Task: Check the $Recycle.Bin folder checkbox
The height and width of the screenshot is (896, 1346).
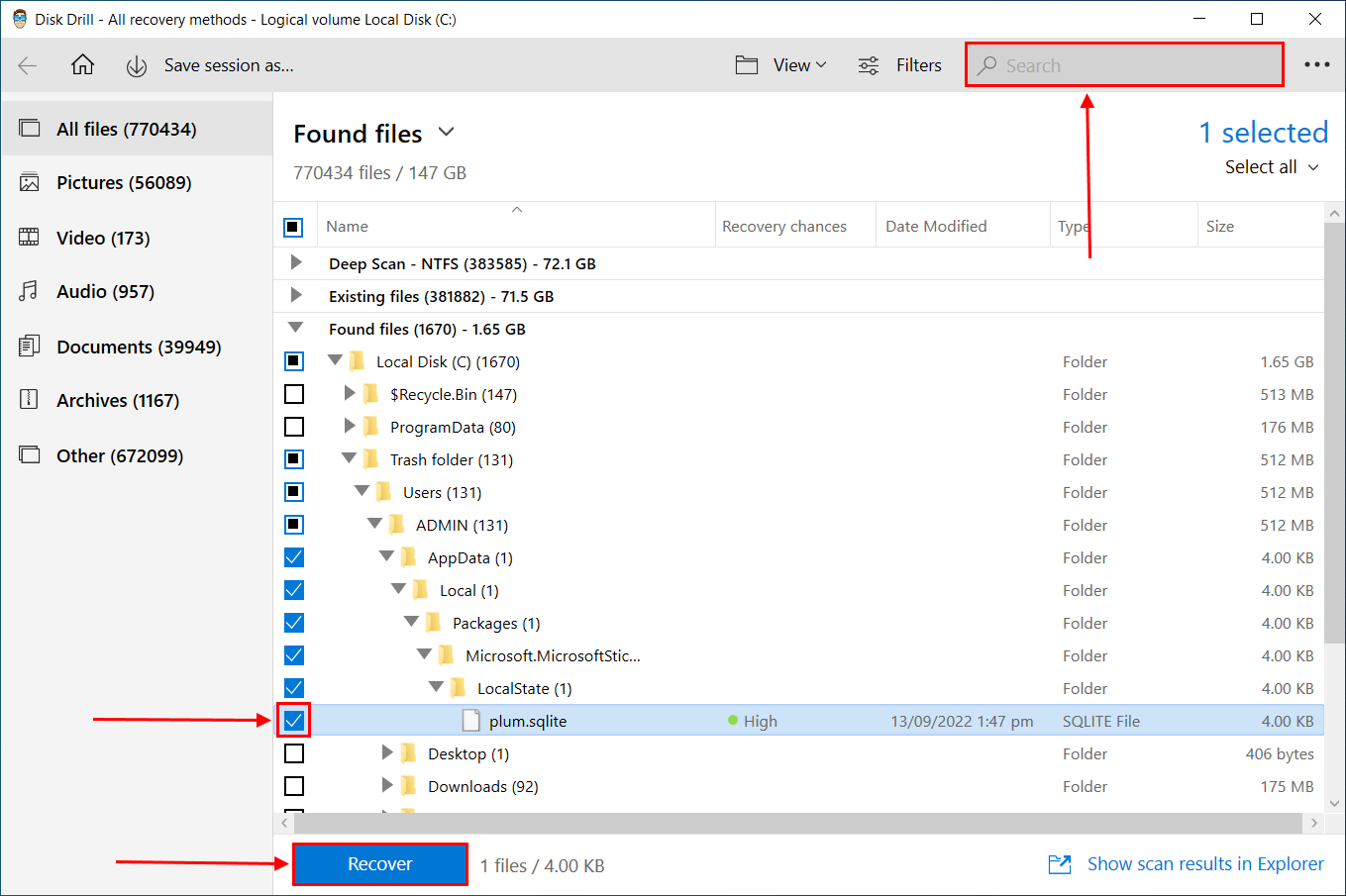Action: [294, 394]
